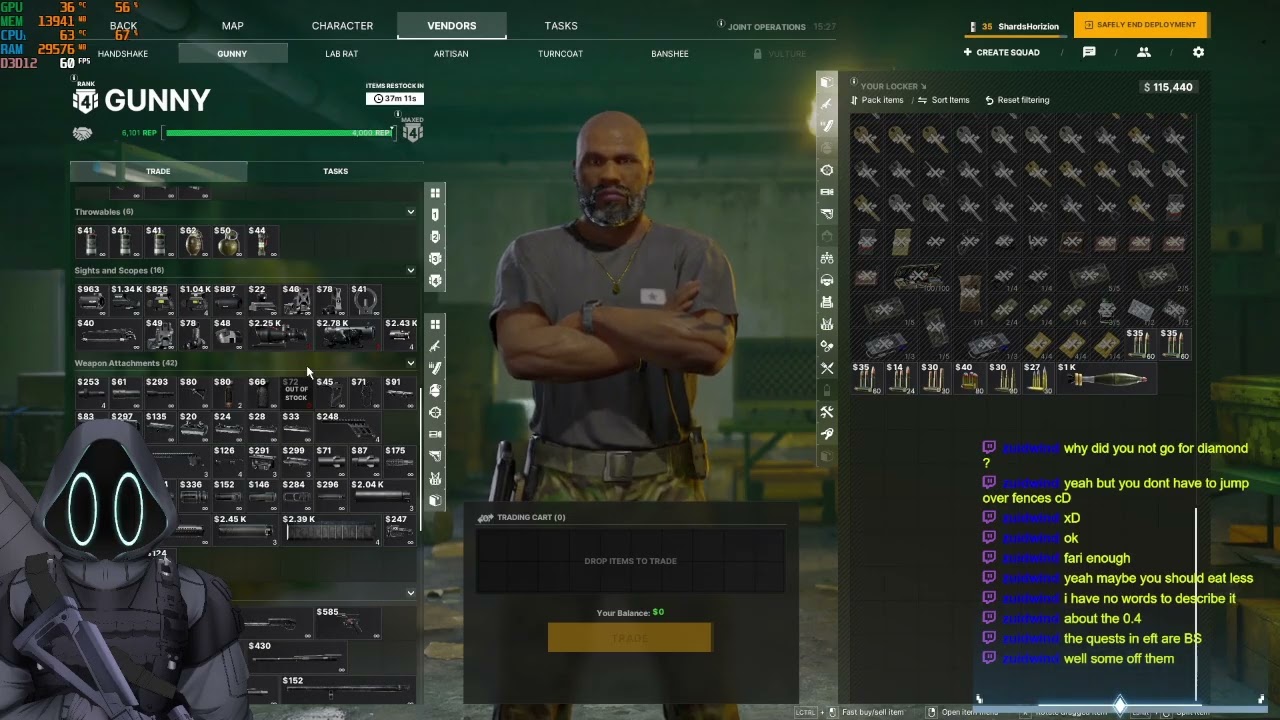Screen dimensions: 1280x720
Task: Select the $2.78 K scope
Action: click(346, 333)
